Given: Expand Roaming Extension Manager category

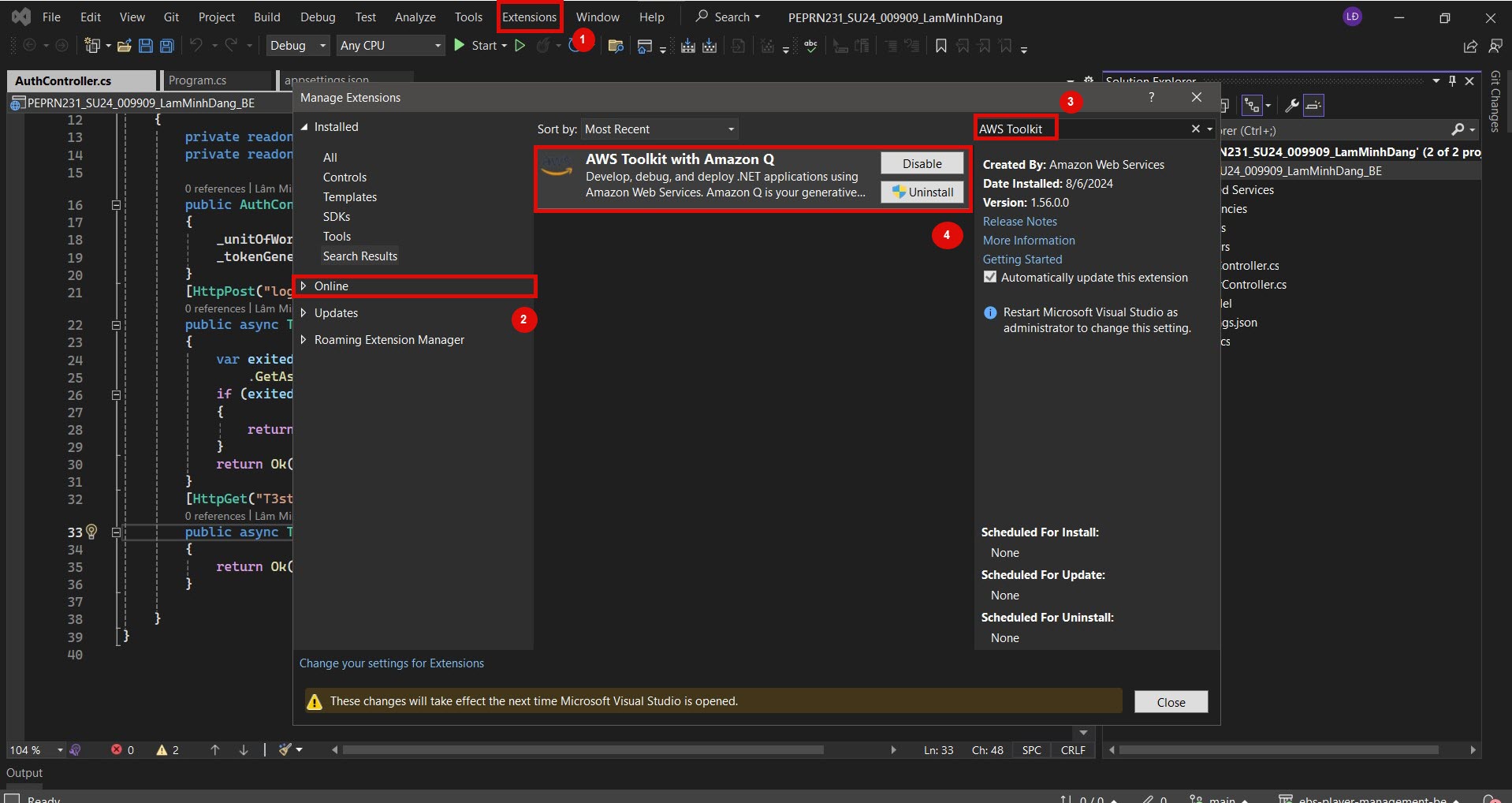Looking at the screenshot, I should click(x=304, y=339).
